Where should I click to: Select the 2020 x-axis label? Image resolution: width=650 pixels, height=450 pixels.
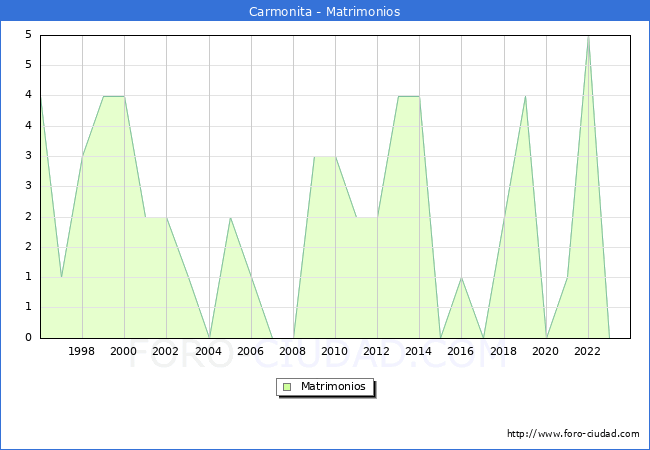(545, 351)
